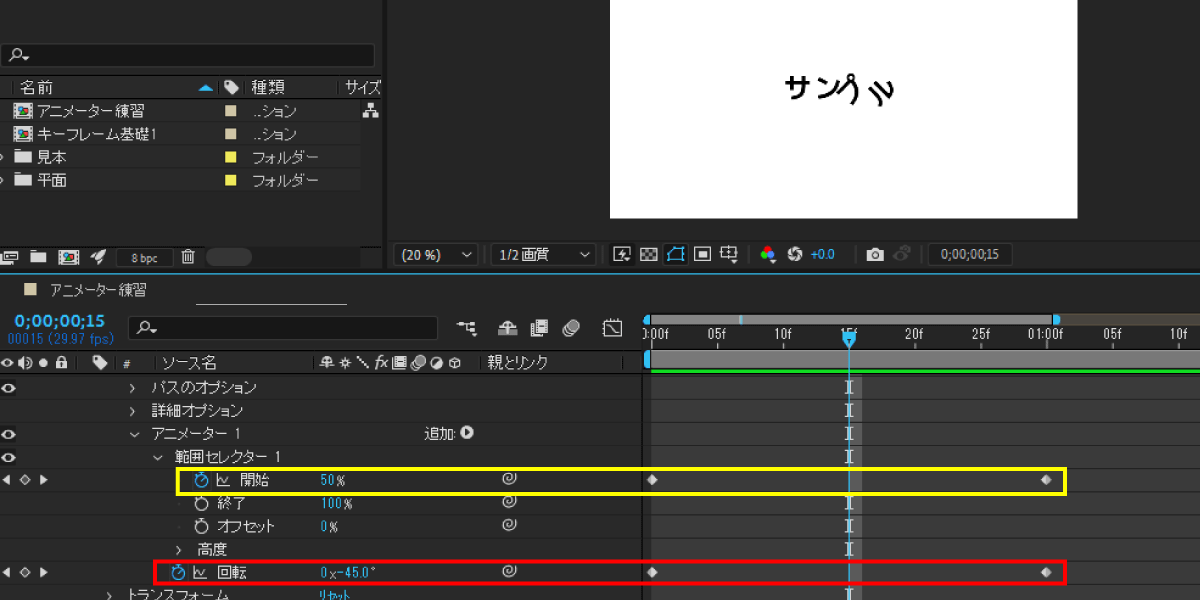Open graph editor icon for 回転
The width and height of the screenshot is (1200, 600).
(200, 572)
